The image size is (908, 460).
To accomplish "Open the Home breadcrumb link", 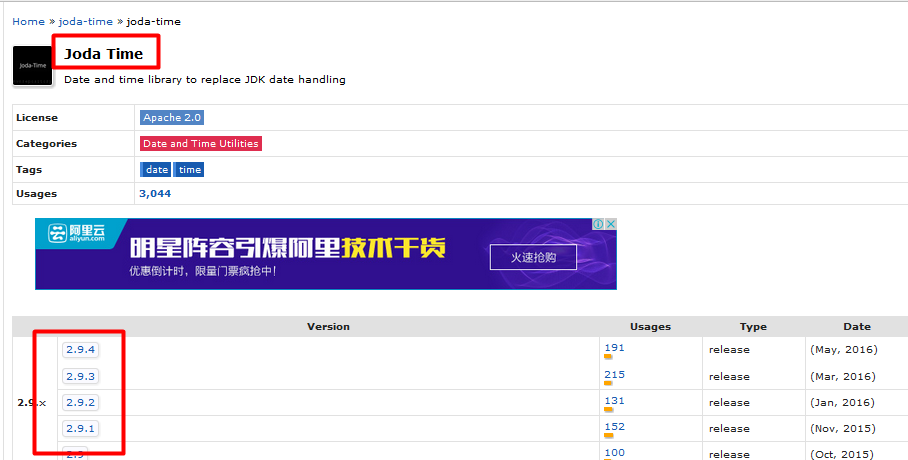I will coord(28,21).
